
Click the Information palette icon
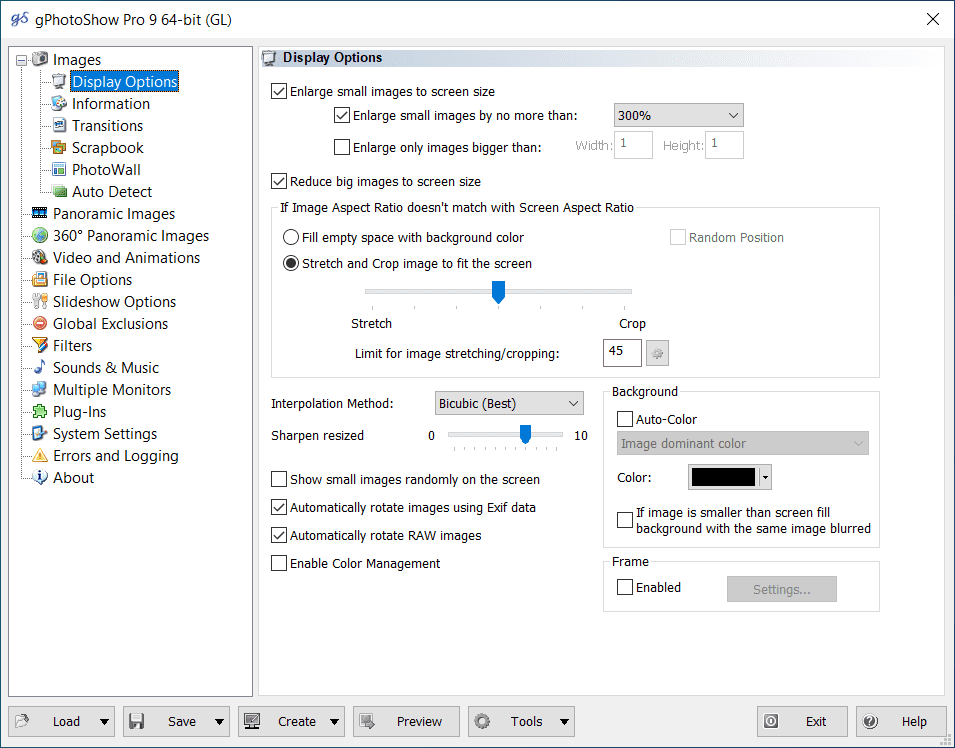(59, 103)
